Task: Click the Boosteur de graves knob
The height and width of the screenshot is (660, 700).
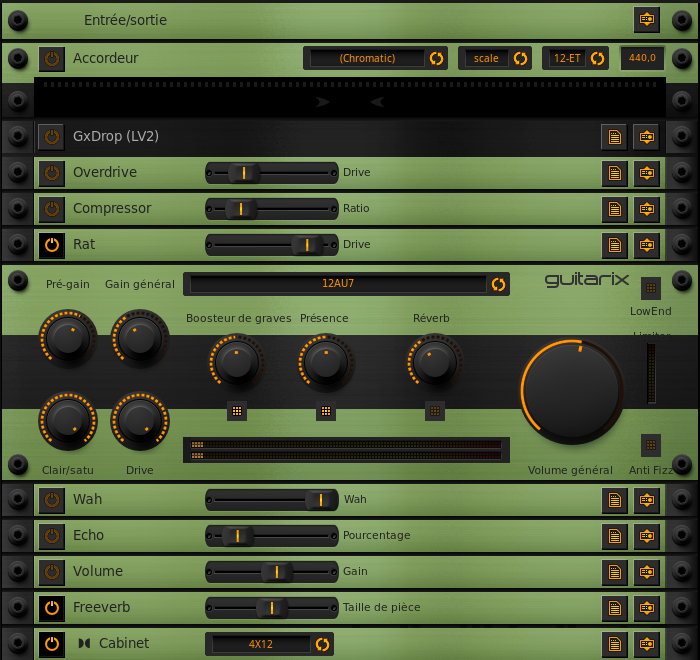Action: click(x=237, y=363)
